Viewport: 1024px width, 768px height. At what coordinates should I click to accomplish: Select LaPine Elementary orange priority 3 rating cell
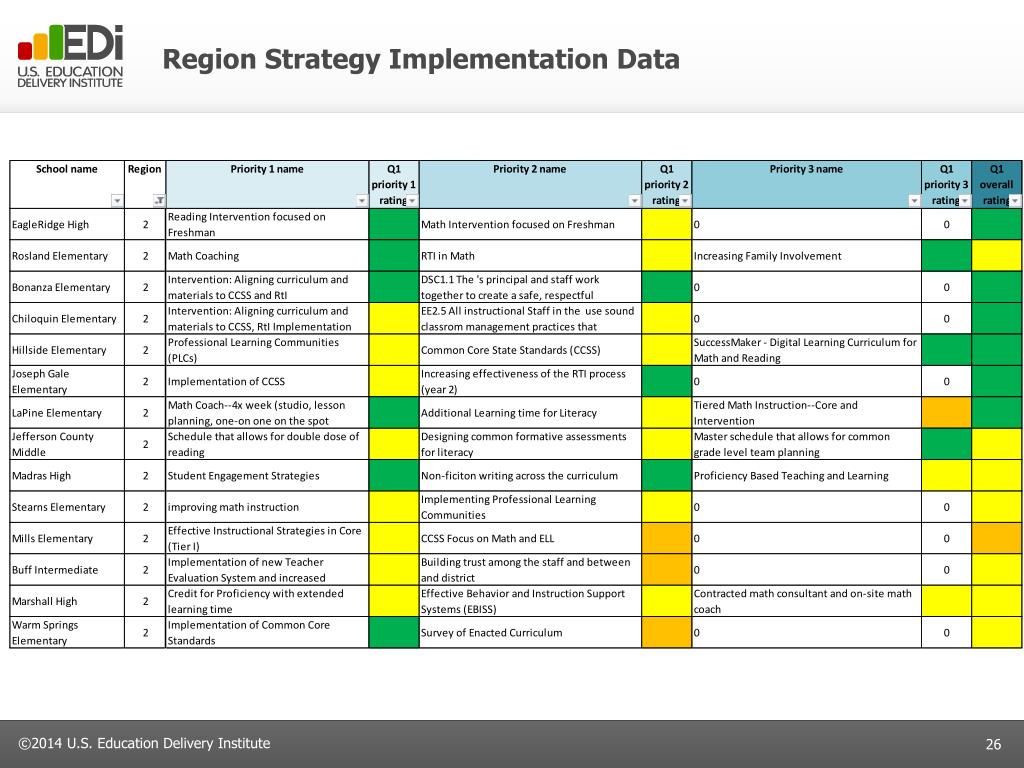(946, 412)
